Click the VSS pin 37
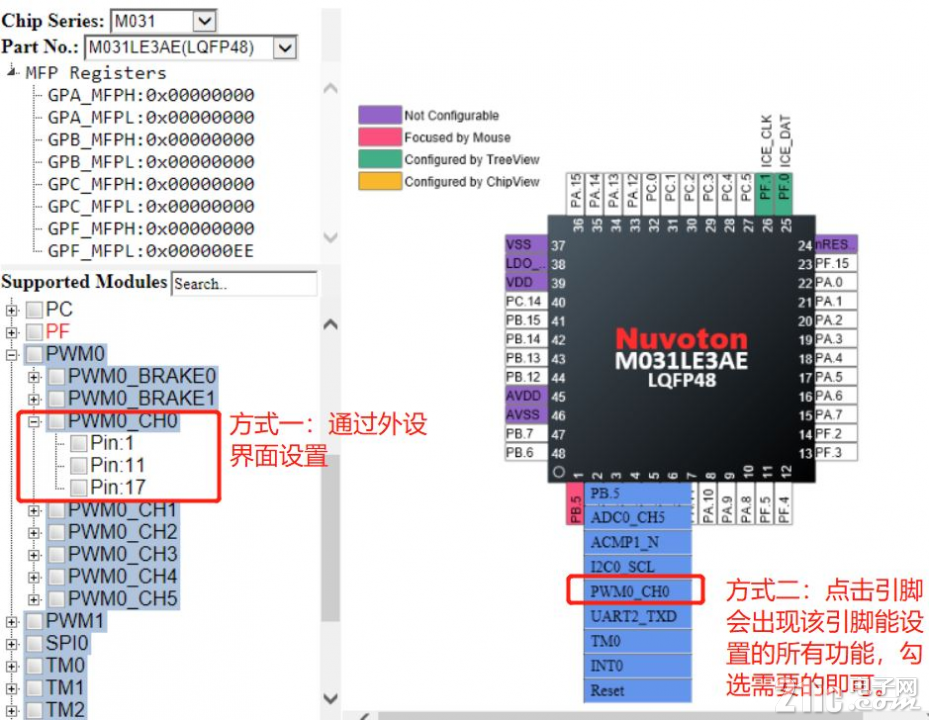 click(526, 245)
